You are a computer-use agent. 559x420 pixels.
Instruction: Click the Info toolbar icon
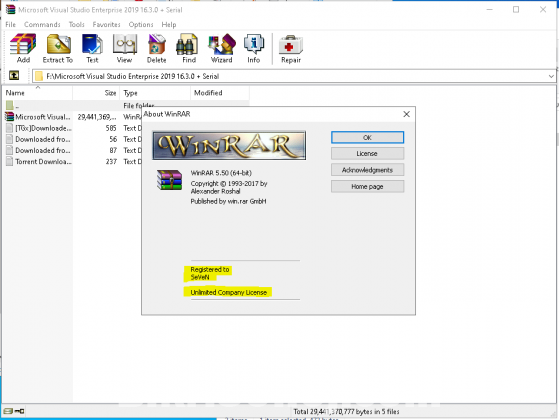254,44
